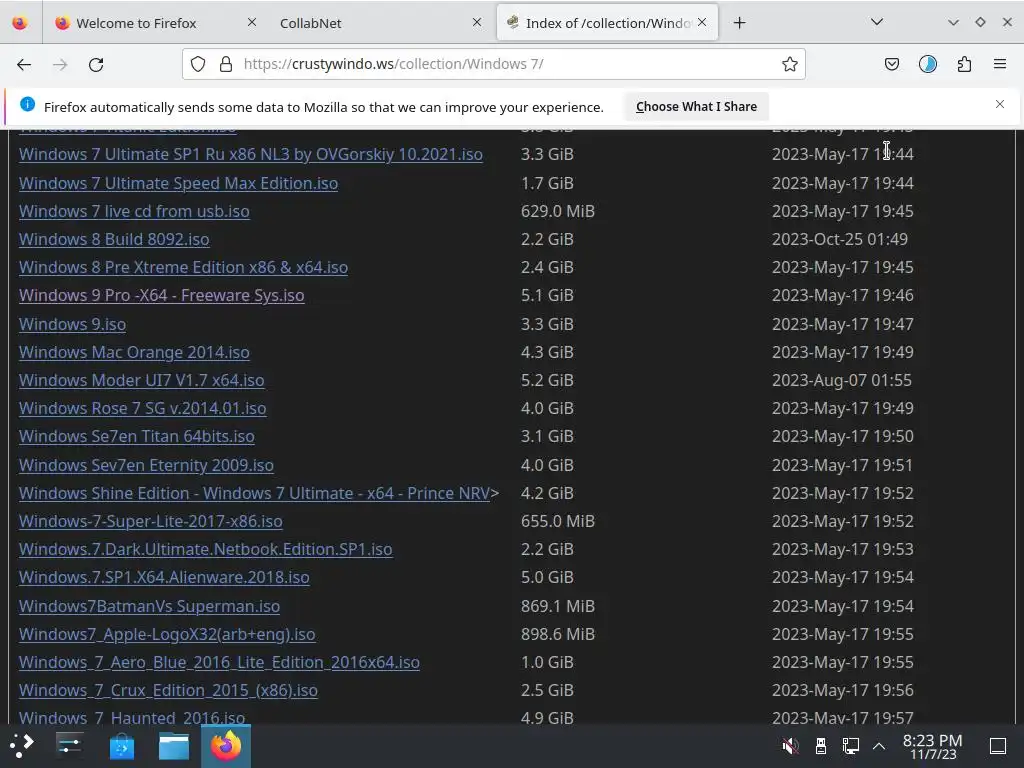
Task: Open Firefox View pinned tab
Action: point(20,23)
